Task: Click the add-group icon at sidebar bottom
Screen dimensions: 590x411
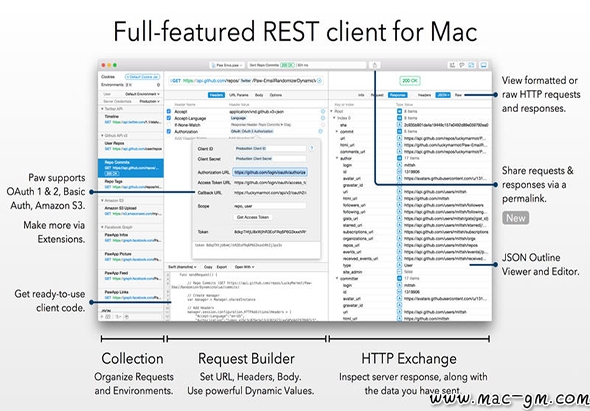Action: pyautogui.click(x=108, y=317)
